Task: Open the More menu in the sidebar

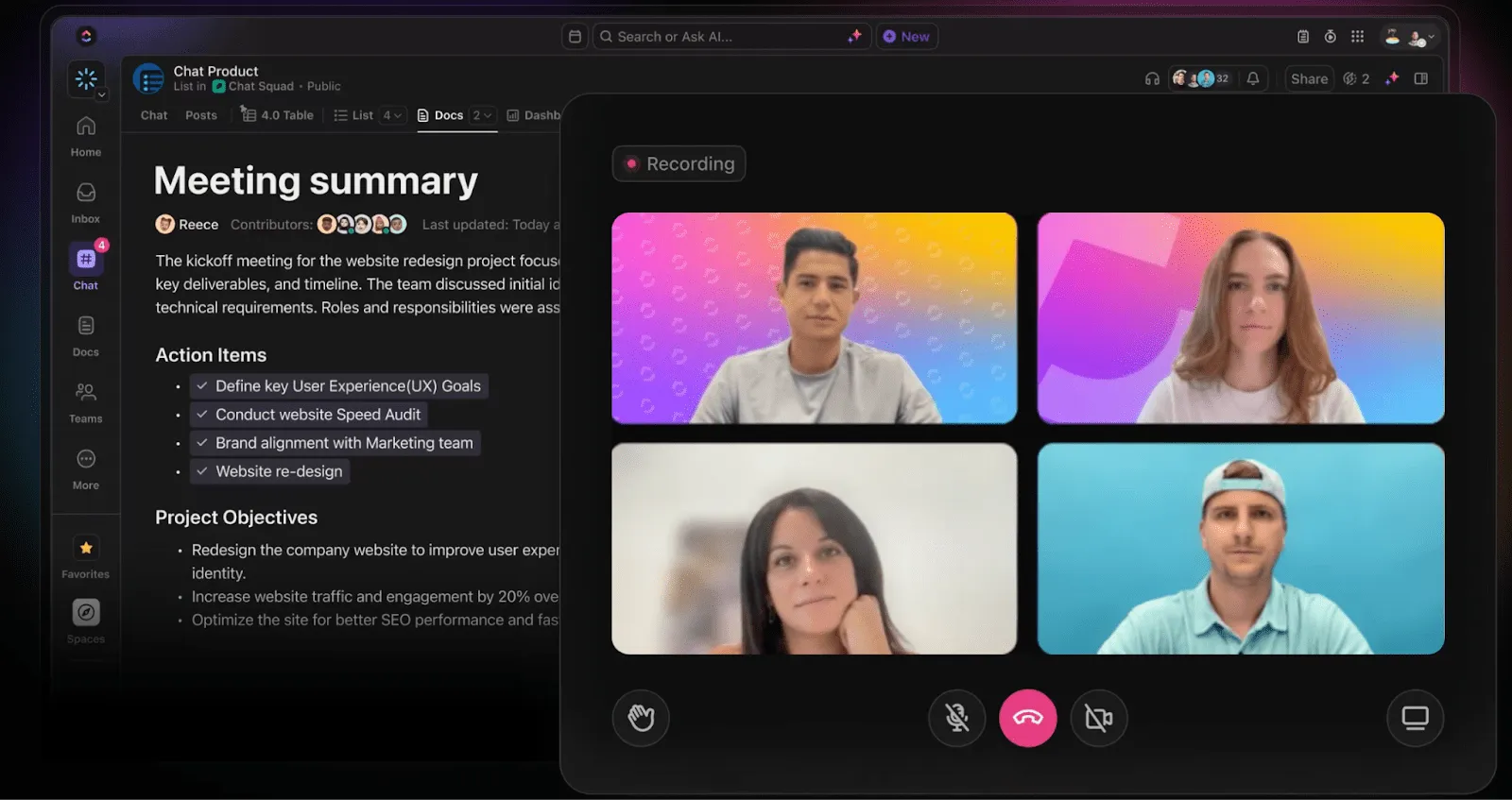Action: click(86, 469)
